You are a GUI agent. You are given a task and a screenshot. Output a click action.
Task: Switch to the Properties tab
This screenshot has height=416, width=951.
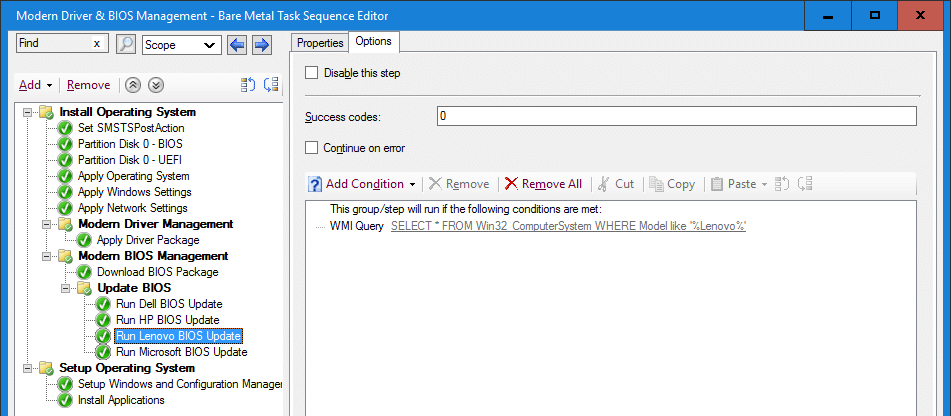click(x=320, y=43)
